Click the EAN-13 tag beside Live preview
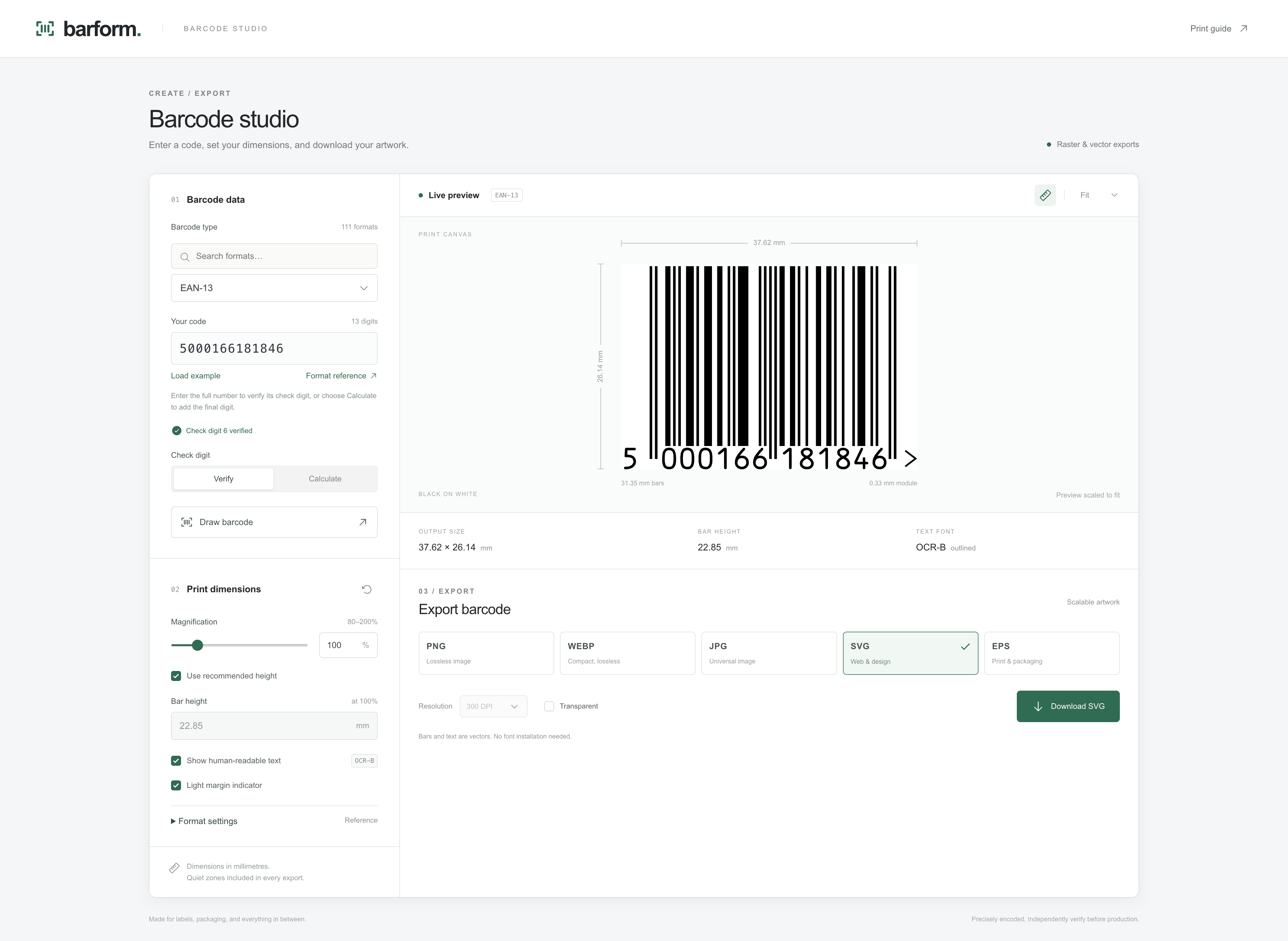The height and width of the screenshot is (941, 1288). tap(506, 195)
